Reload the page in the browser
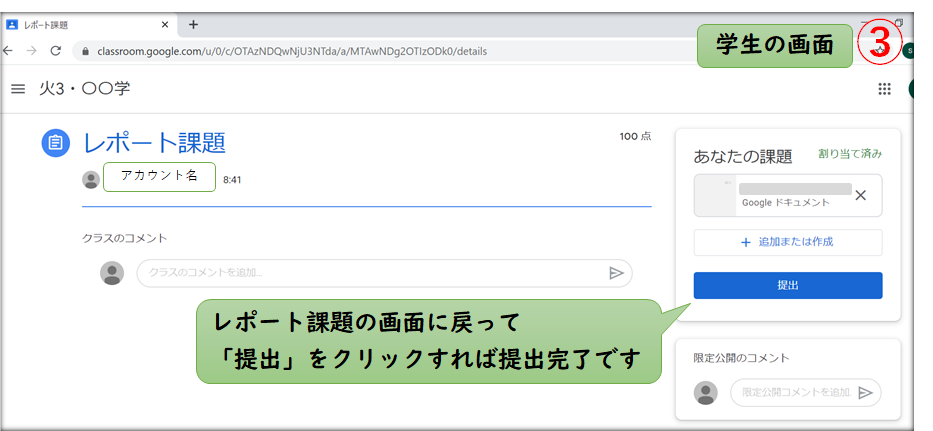 tap(56, 51)
